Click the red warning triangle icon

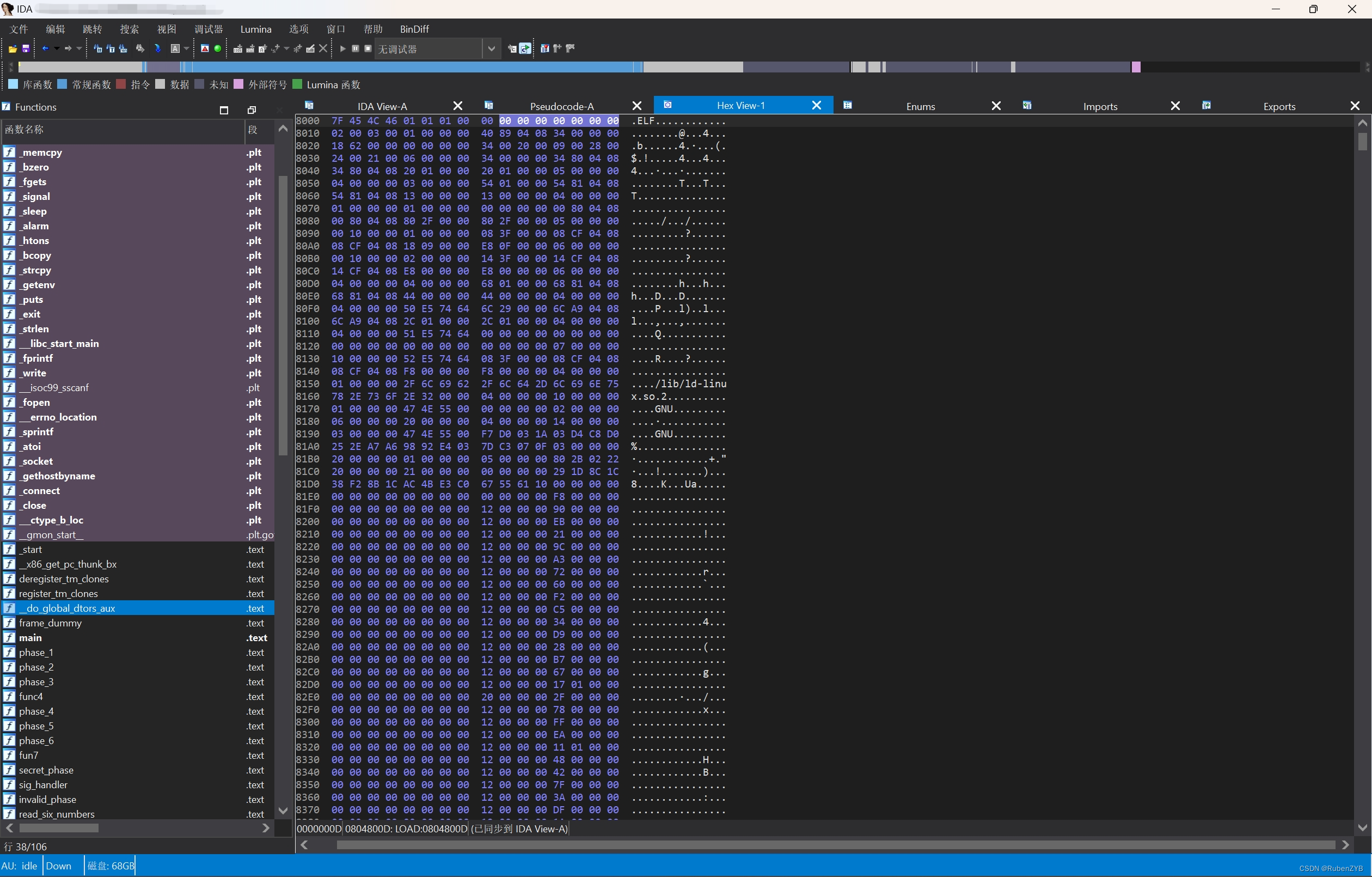pyautogui.click(x=205, y=49)
